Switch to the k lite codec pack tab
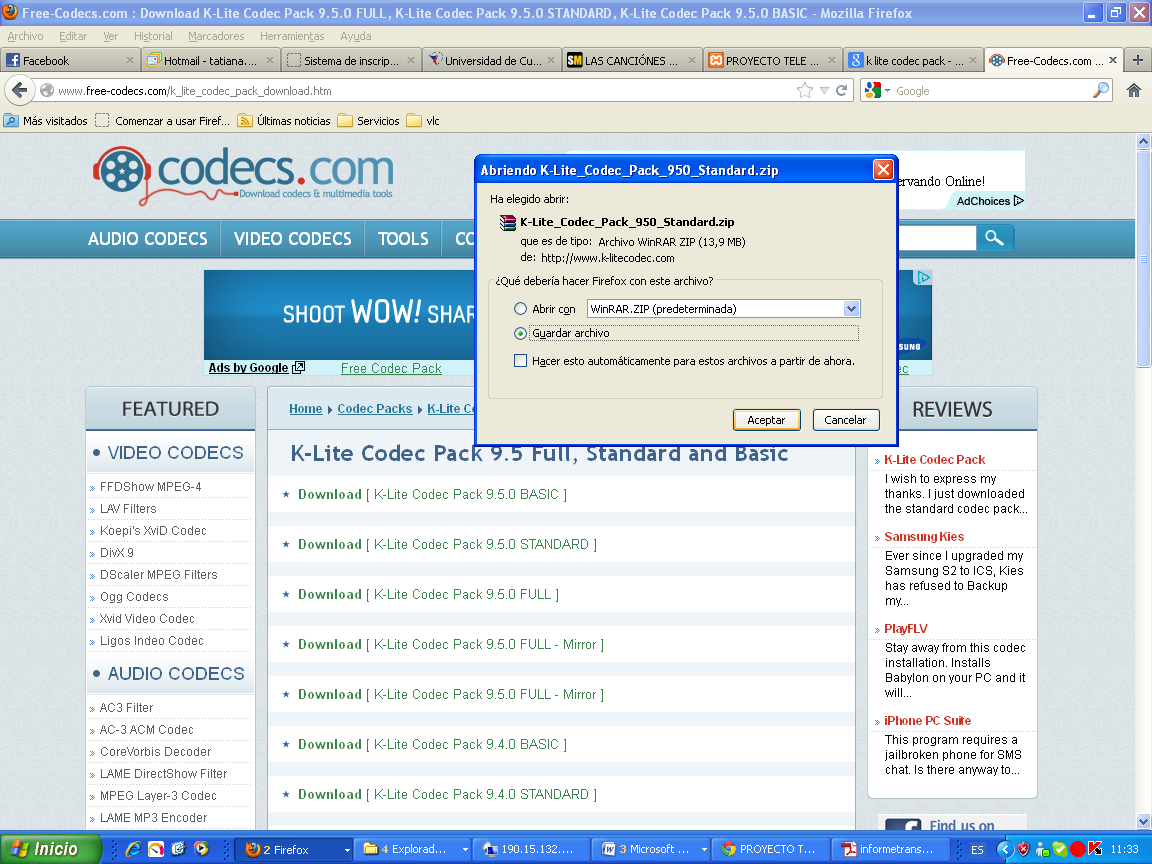The width and height of the screenshot is (1152, 864). 914,60
